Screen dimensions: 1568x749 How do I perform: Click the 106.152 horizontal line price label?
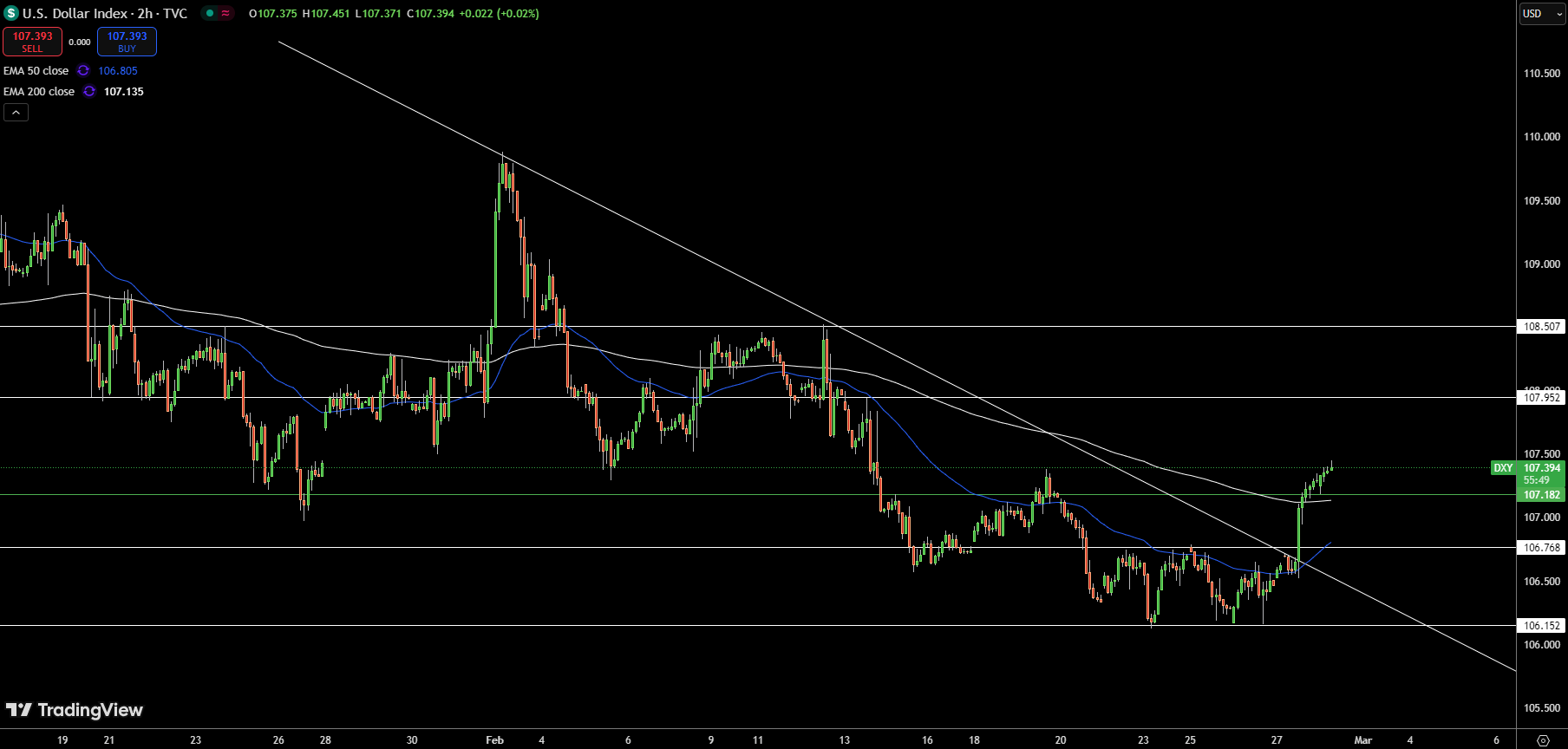click(x=1542, y=626)
